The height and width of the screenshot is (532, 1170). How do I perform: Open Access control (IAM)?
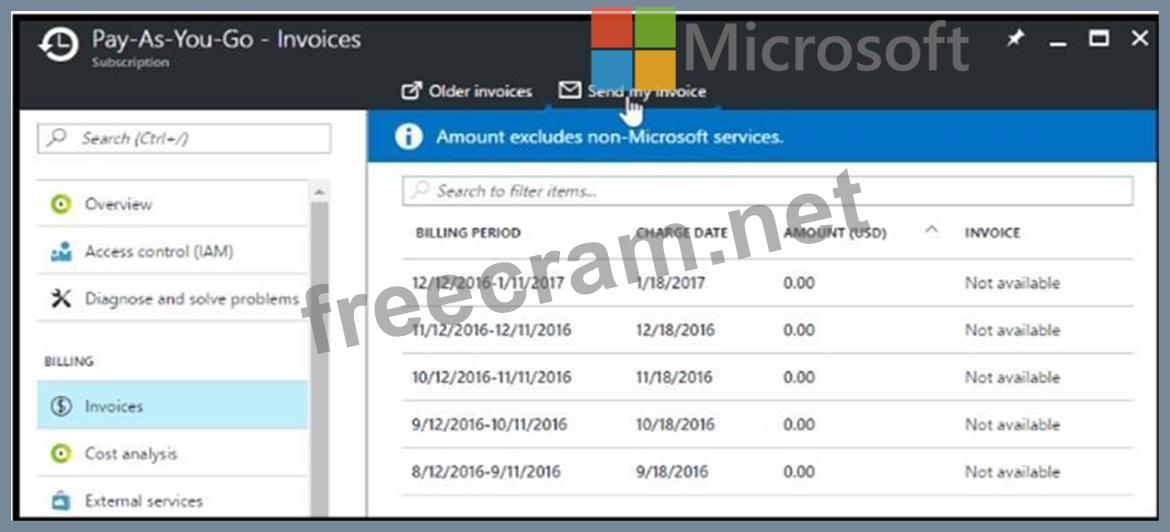pyautogui.click(x=172, y=251)
